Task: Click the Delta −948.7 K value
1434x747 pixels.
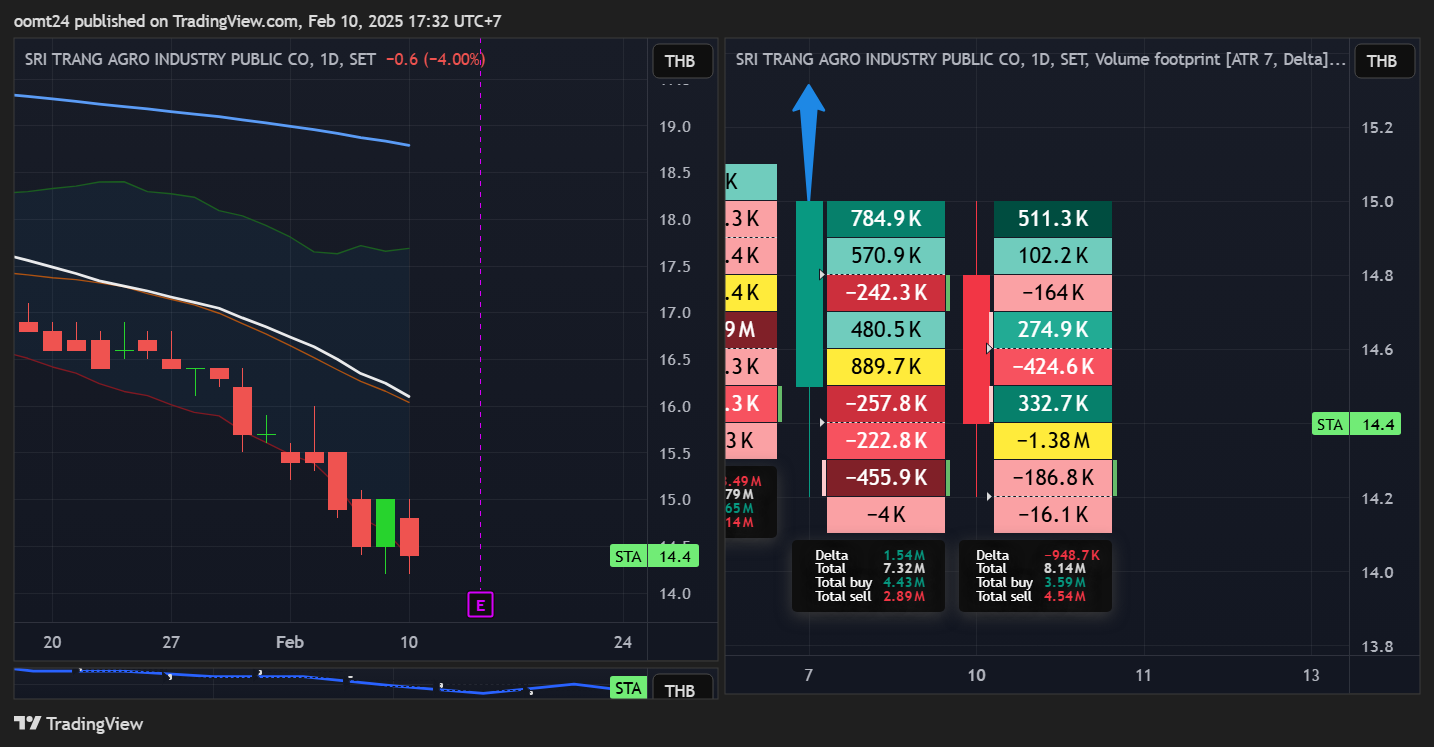Action: pyautogui.click(x=1071, y=555)
